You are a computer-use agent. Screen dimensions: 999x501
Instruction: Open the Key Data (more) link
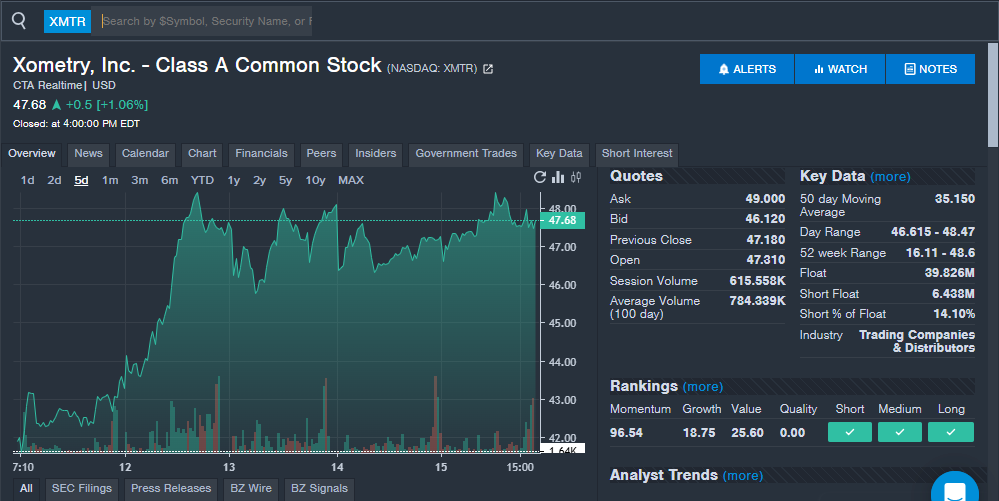point(890,177)
